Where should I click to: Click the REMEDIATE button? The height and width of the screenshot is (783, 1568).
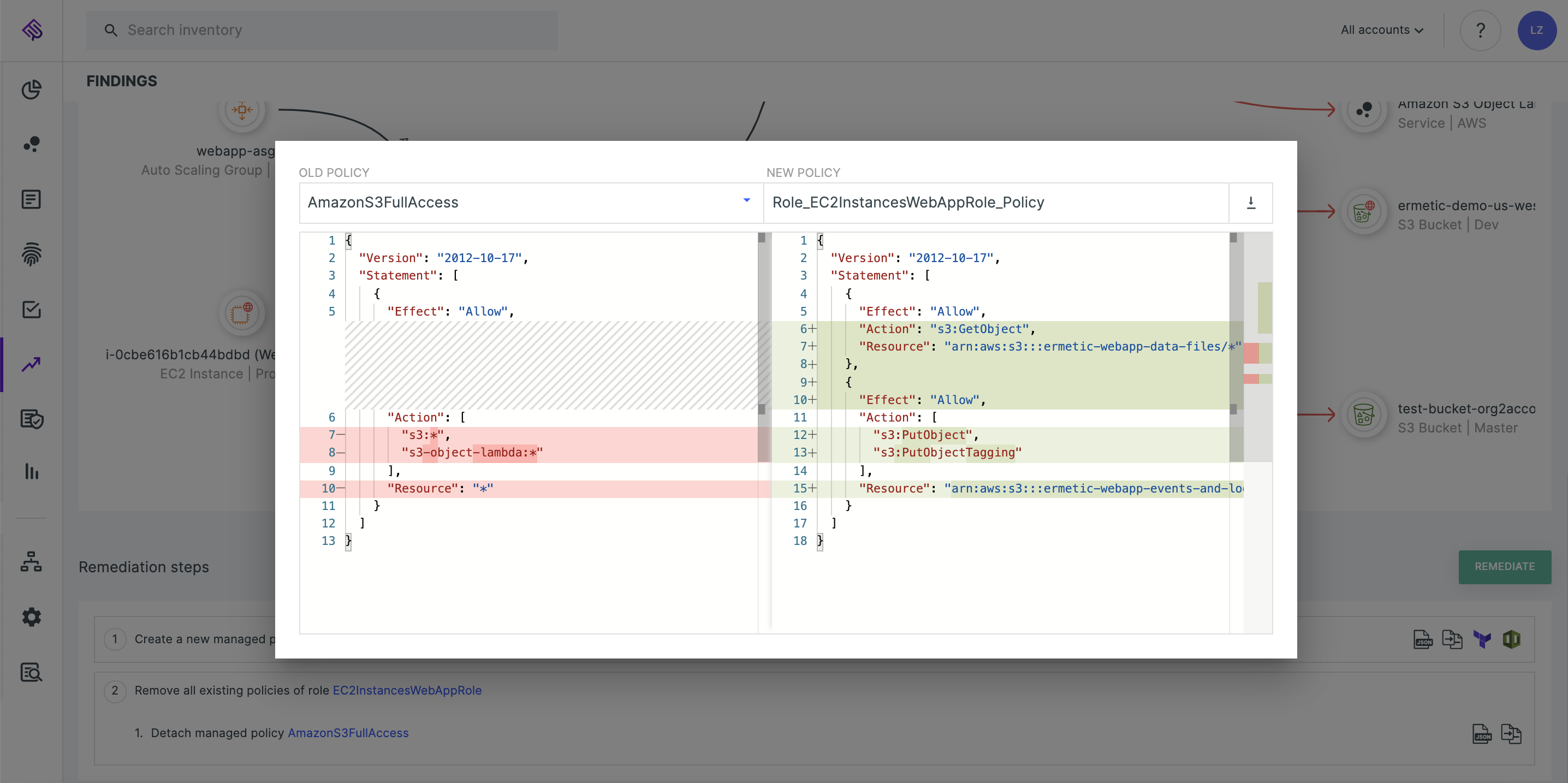[1505, 567]
